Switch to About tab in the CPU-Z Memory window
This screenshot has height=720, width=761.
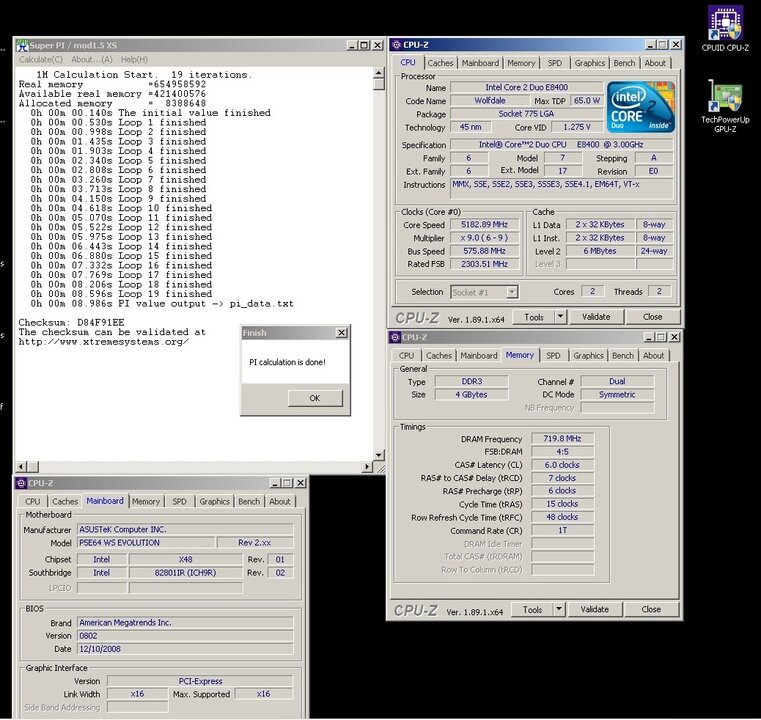coord(654,355)
